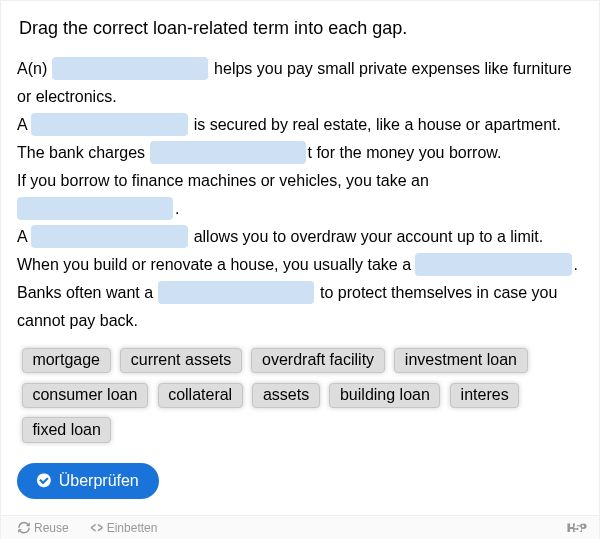Viewport: 600px width, 539px height.
Task: Click the Reuse link
Action: 43,528
